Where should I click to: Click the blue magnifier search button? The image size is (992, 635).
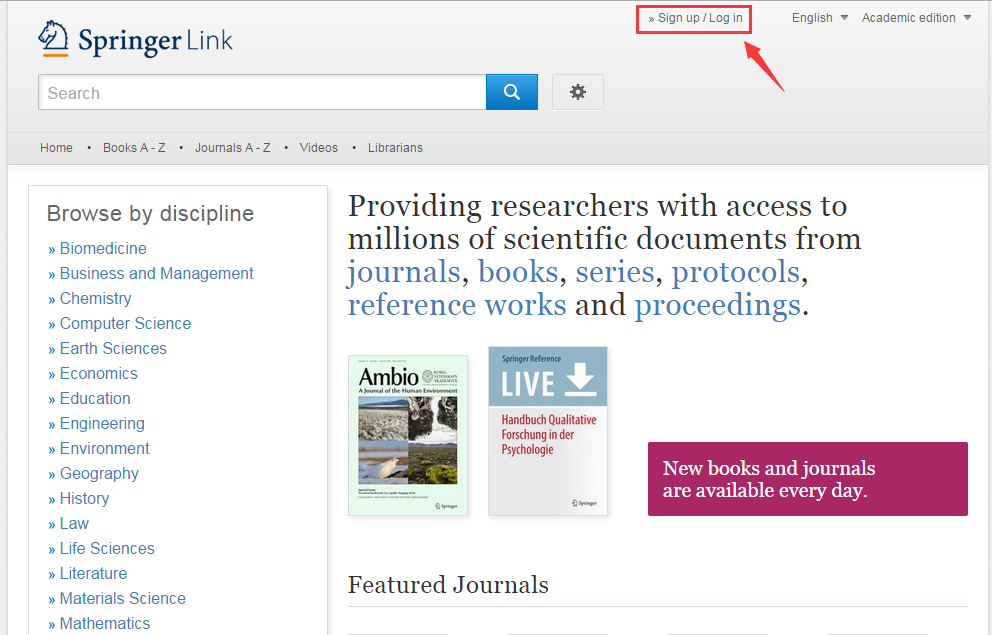click(x=512, y=92)
